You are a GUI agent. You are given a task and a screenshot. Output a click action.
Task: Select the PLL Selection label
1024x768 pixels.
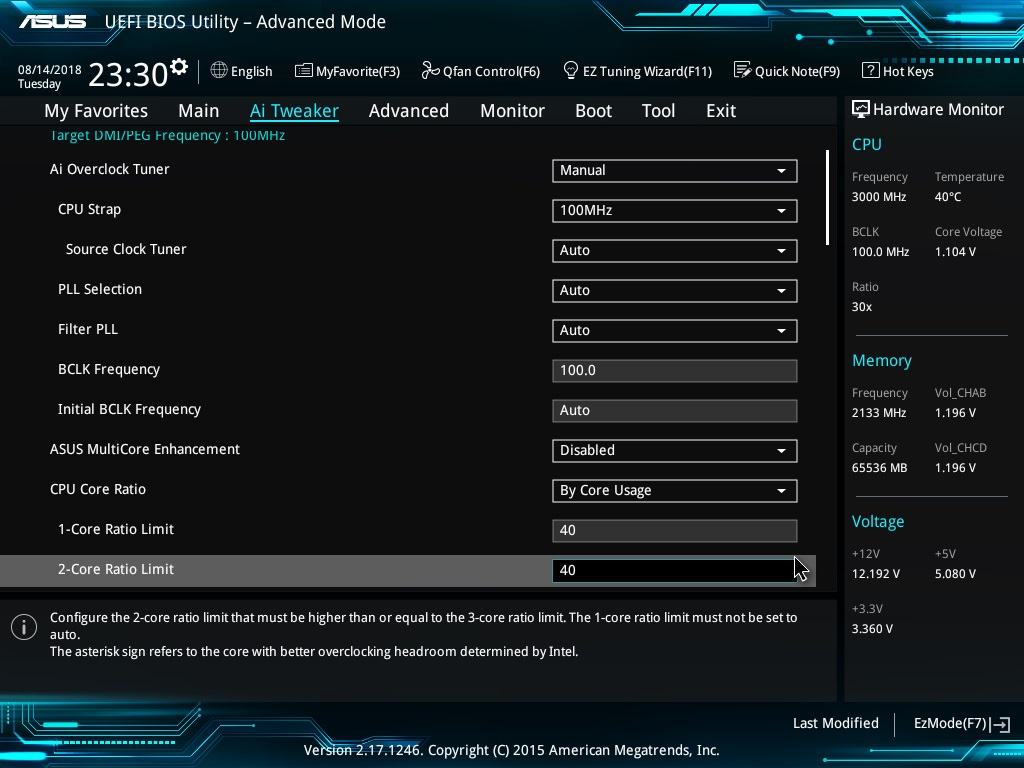(100, 289)
